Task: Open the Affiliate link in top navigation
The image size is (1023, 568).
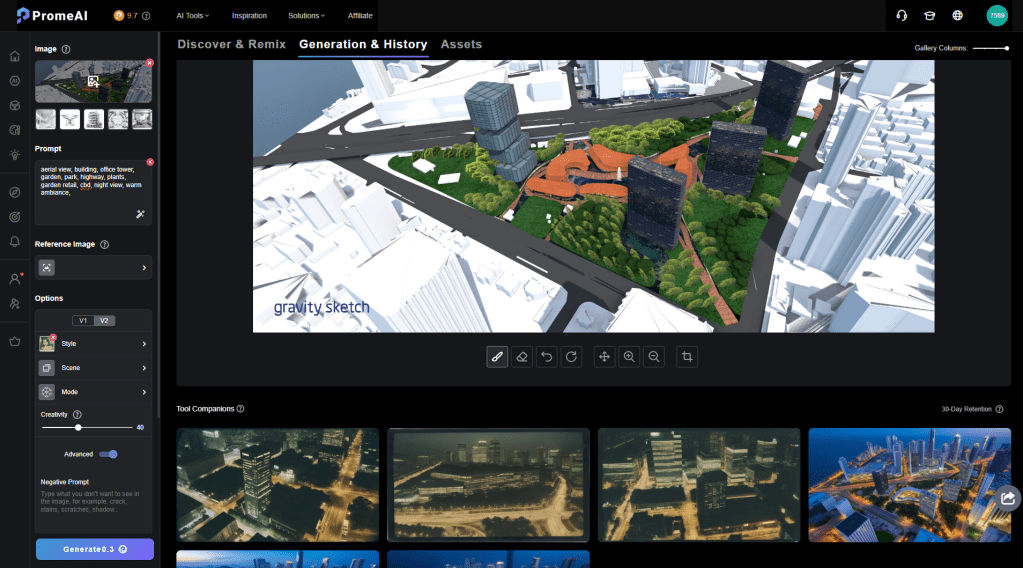Action: (360, 16)
